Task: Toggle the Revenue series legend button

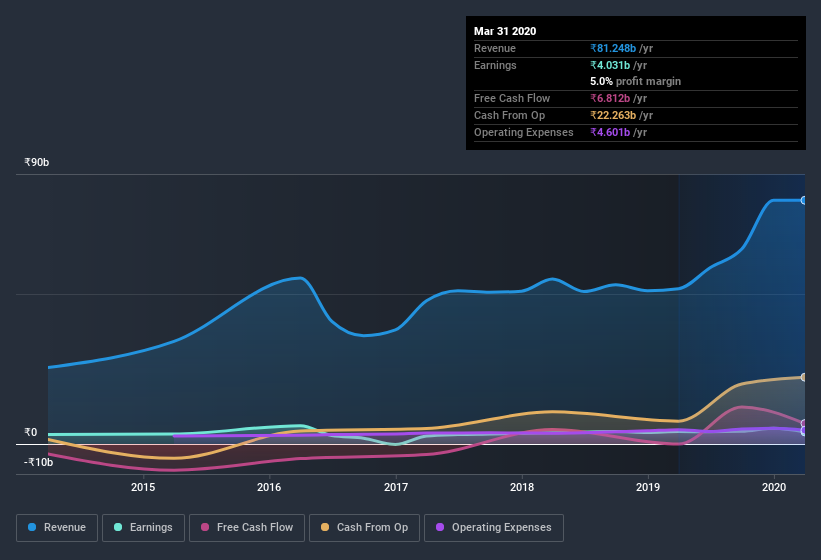Action: tap(57, 528)
